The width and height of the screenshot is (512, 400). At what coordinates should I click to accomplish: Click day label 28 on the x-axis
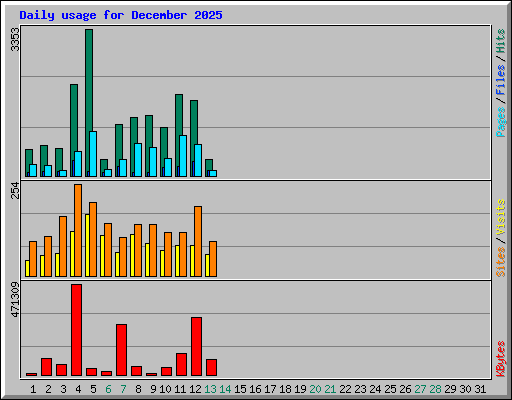(x=435, y=389)
